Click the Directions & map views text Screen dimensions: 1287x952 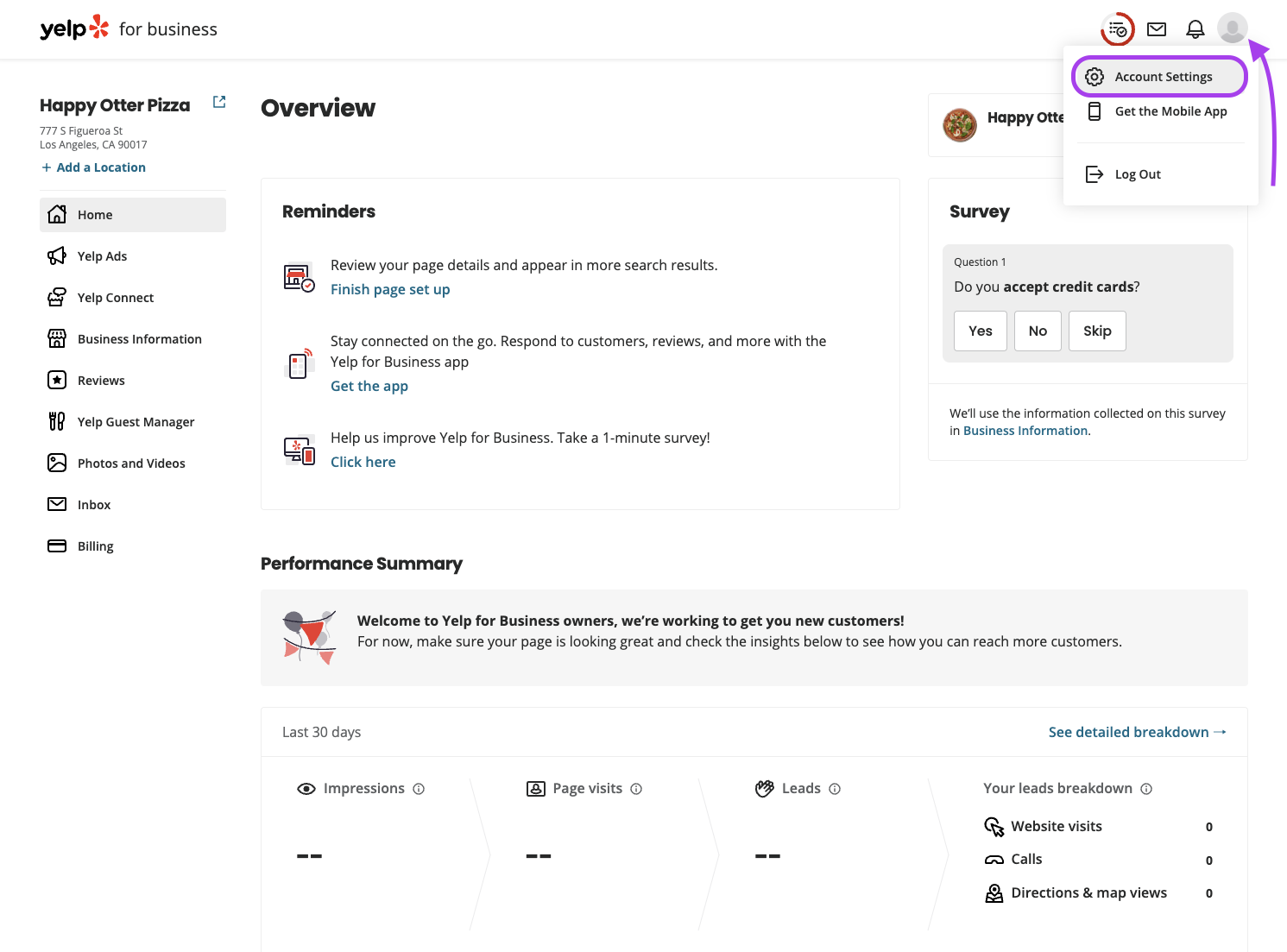pyautogui.click(x=1088, y=892)
